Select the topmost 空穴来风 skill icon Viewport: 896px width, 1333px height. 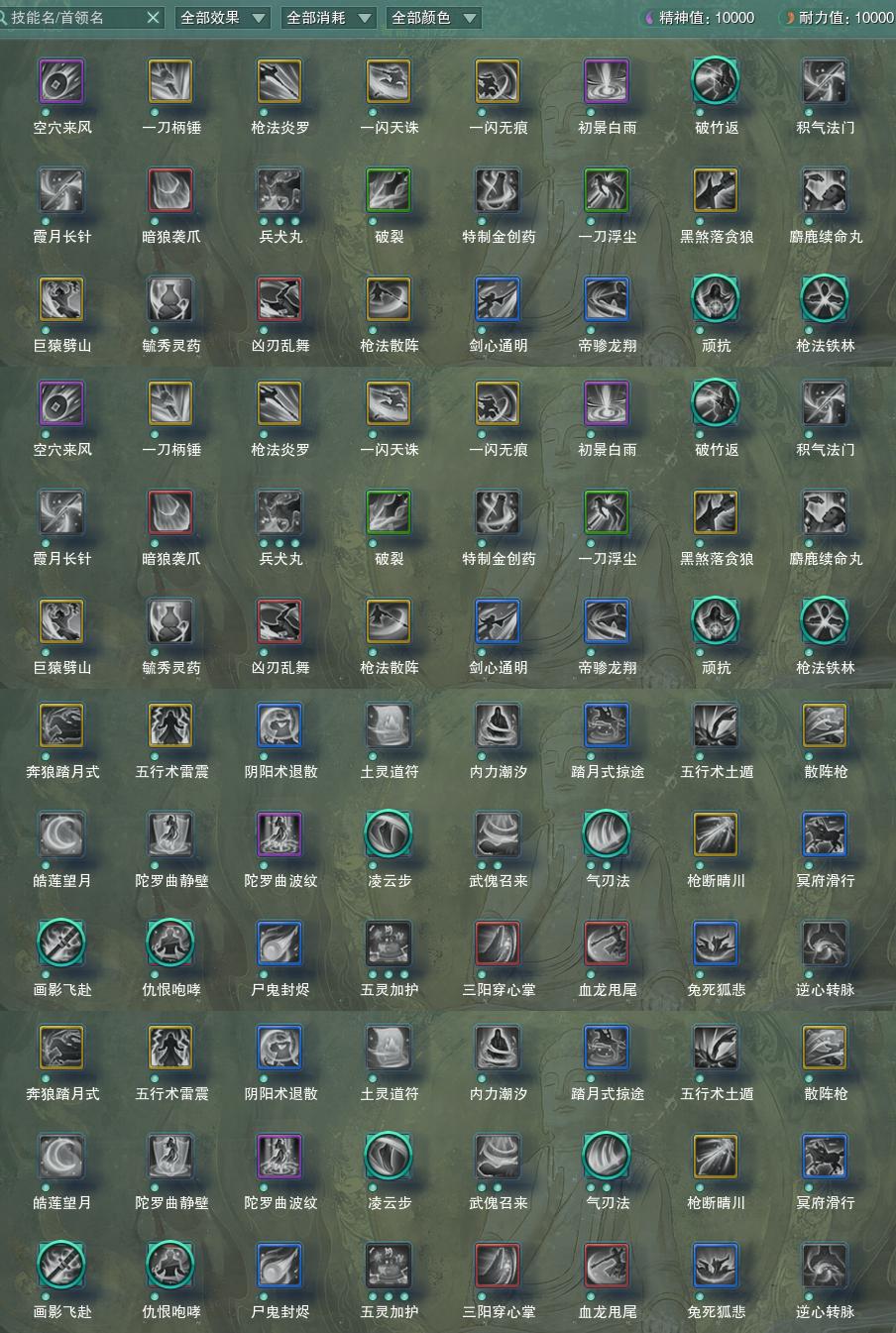[x=61, y=81]
